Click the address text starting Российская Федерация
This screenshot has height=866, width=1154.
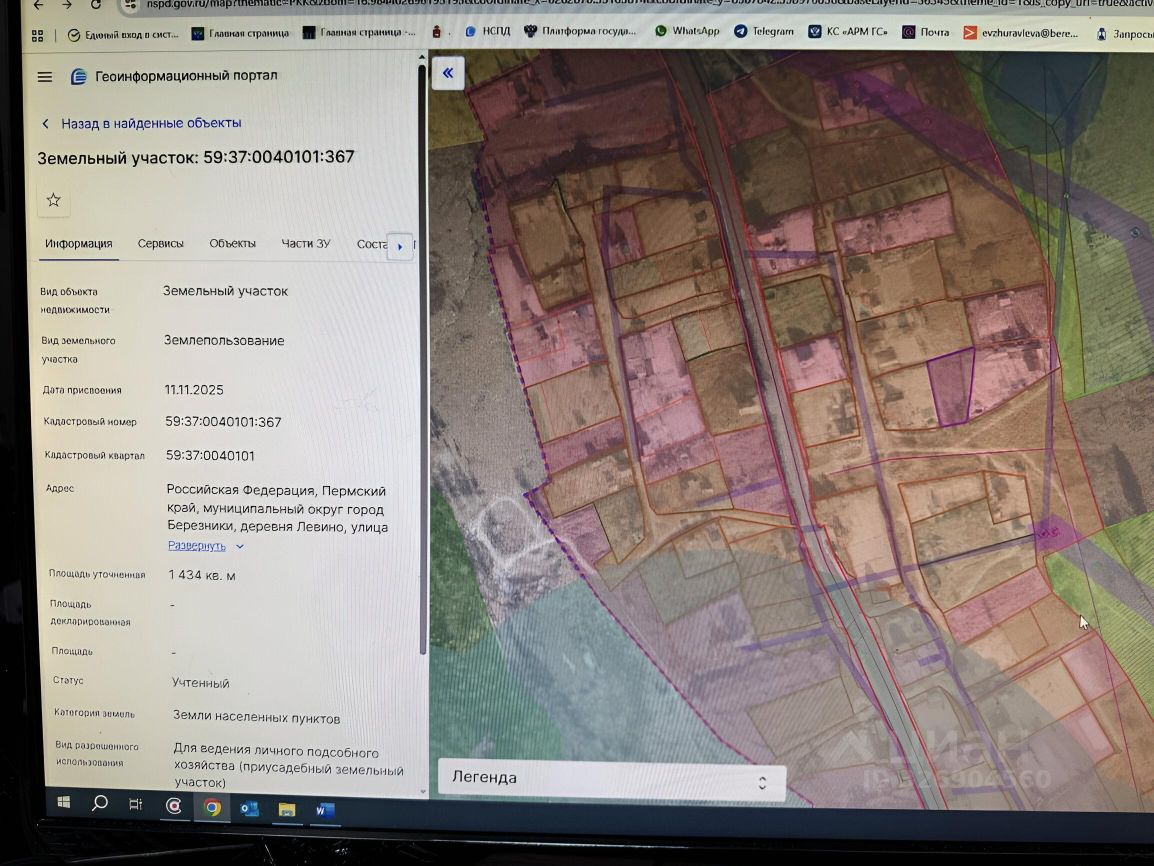pos(277,509)
